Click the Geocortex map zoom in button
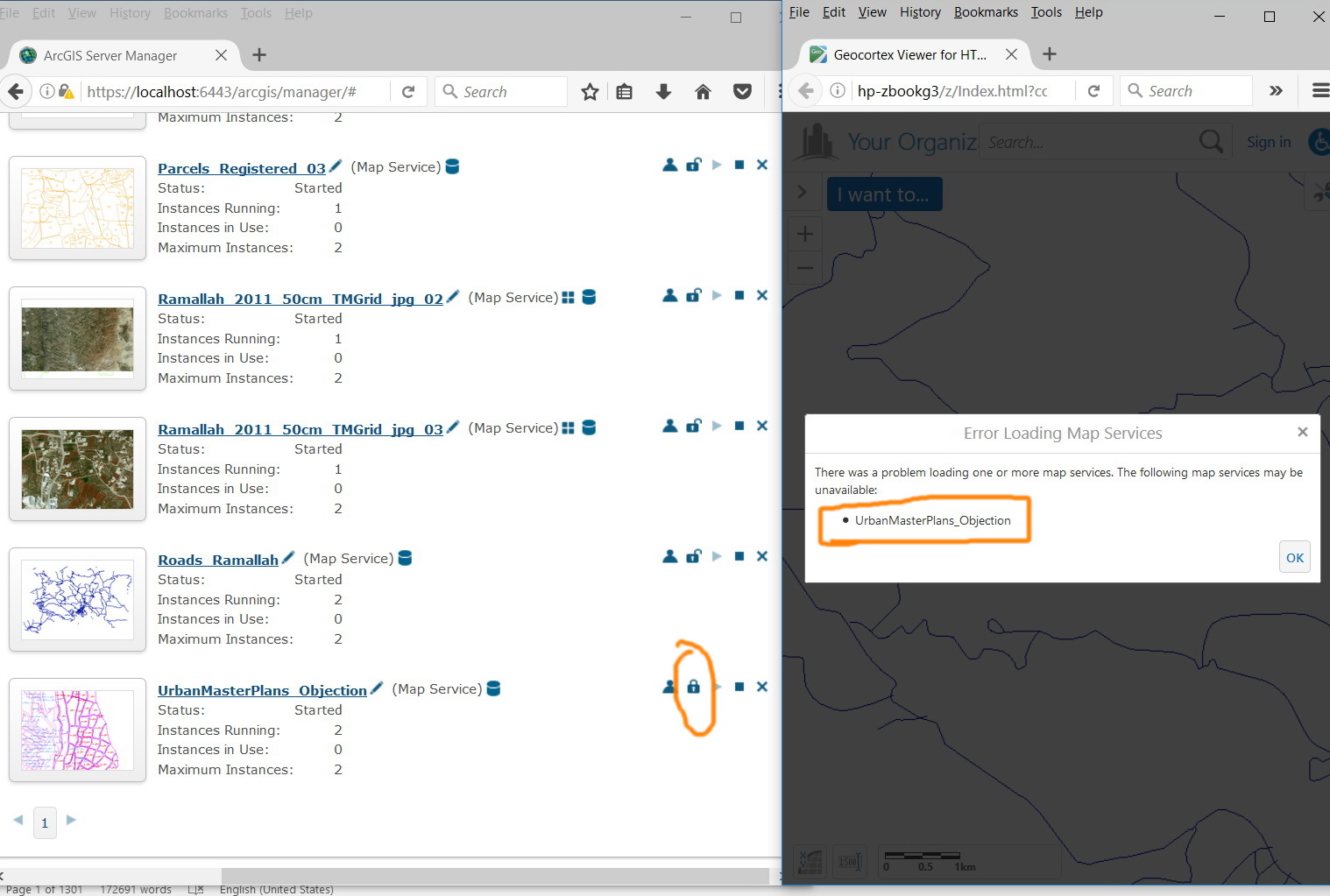 805,234
